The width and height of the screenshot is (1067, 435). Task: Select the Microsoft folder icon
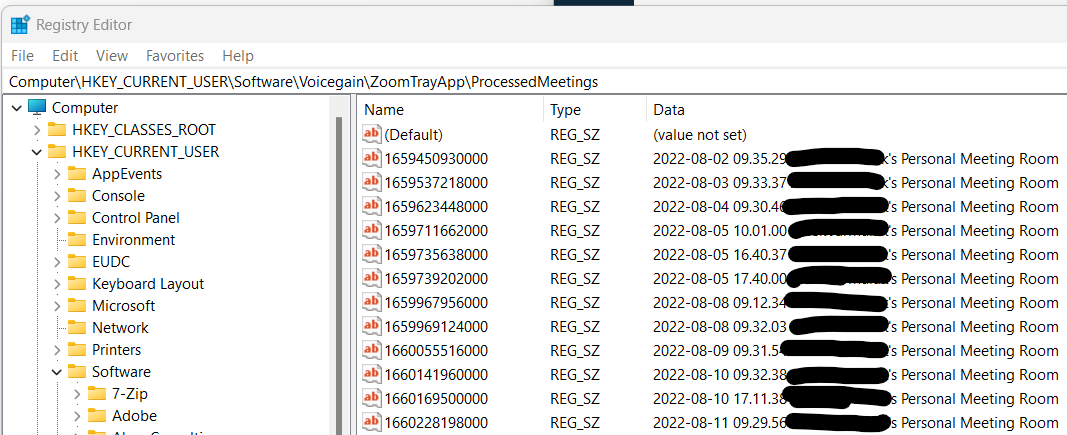(x=77, y=305)
